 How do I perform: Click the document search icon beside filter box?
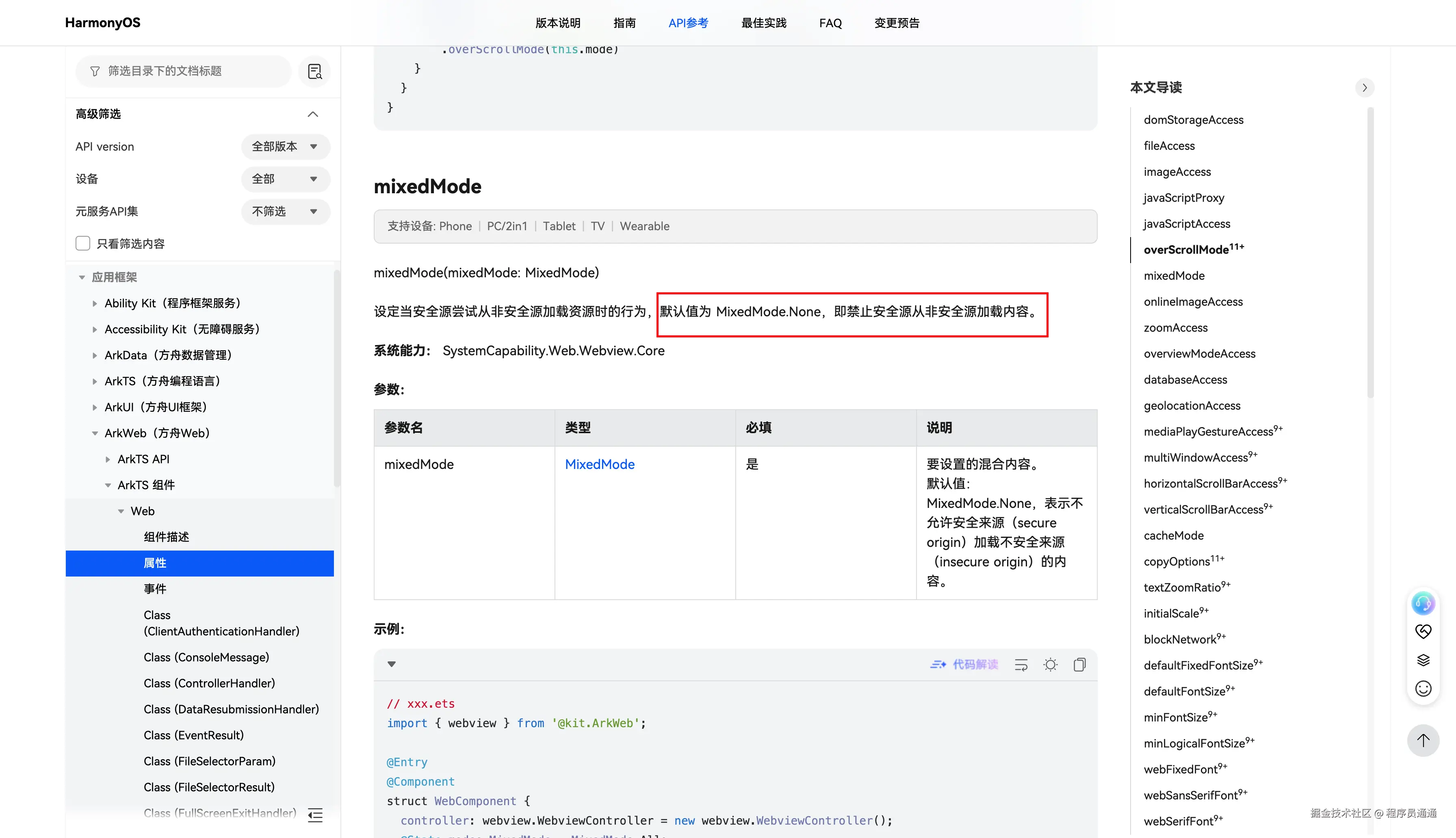[x=314, y=71]
